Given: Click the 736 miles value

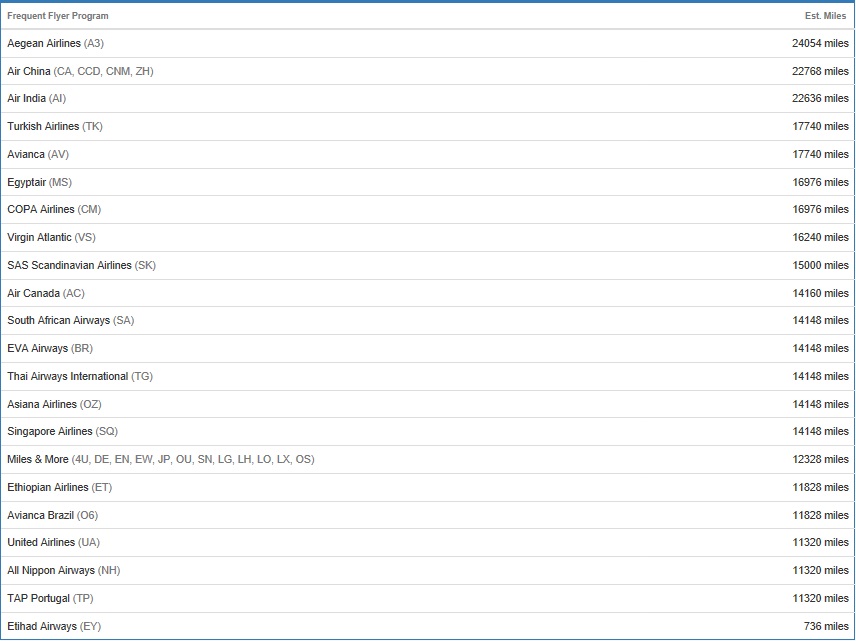Looking at the screenshot, I should [x=826, y=626].
